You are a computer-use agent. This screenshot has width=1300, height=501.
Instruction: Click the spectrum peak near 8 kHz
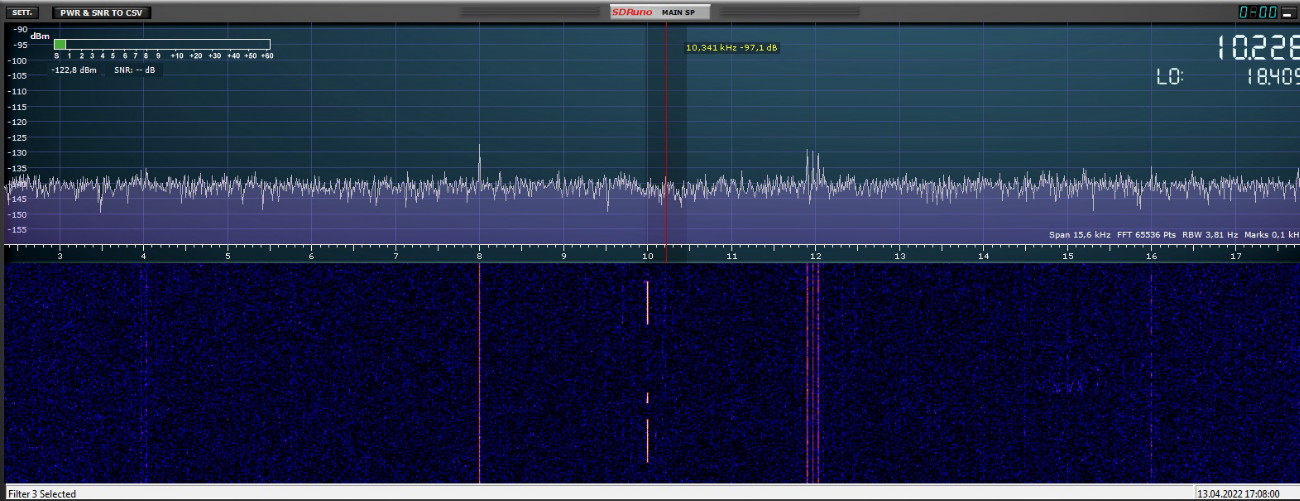pyautogui.click(x=479, y=162)
